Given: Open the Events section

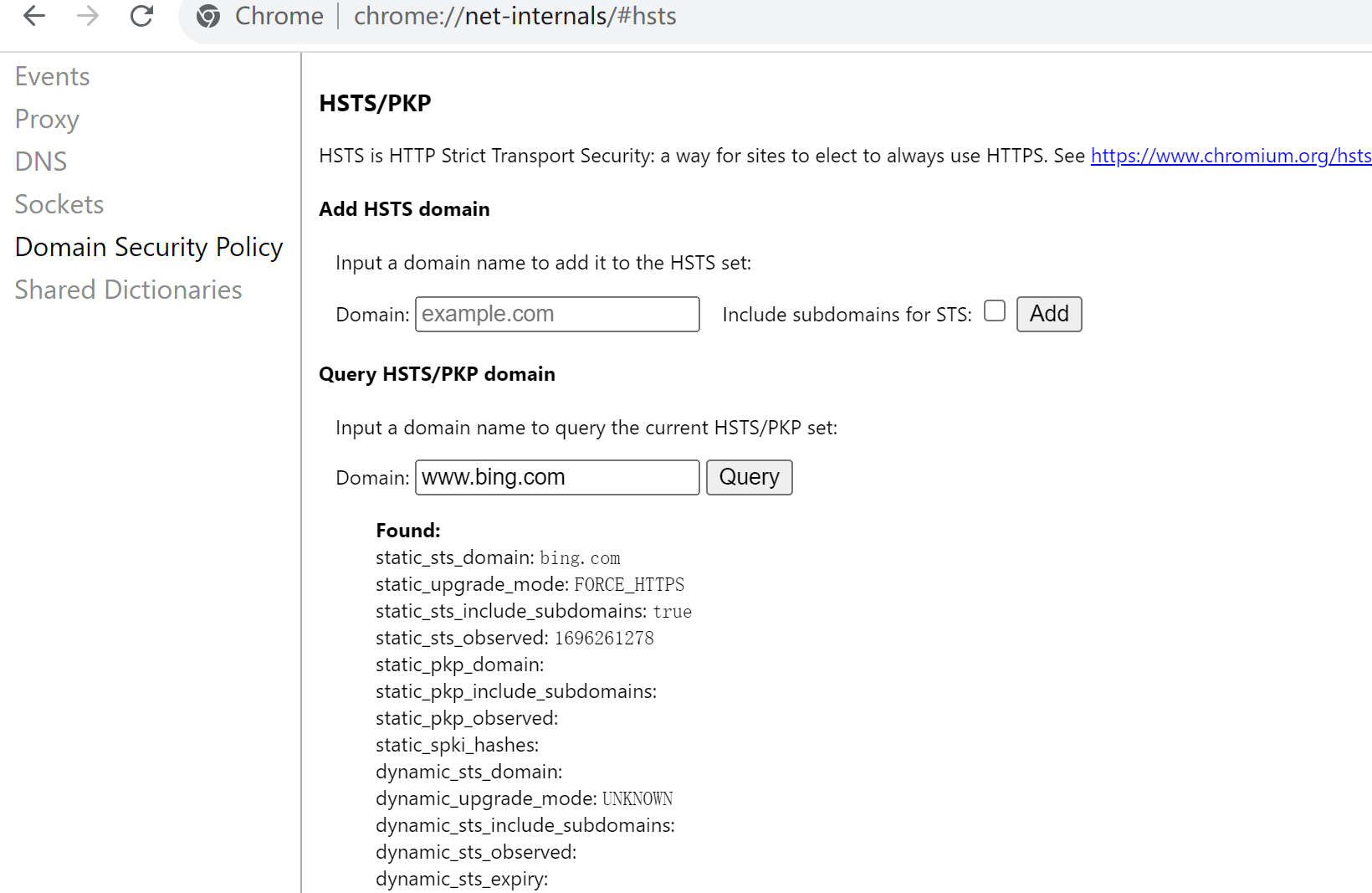Looking at the screenshot, I should (x=52, y=76).
